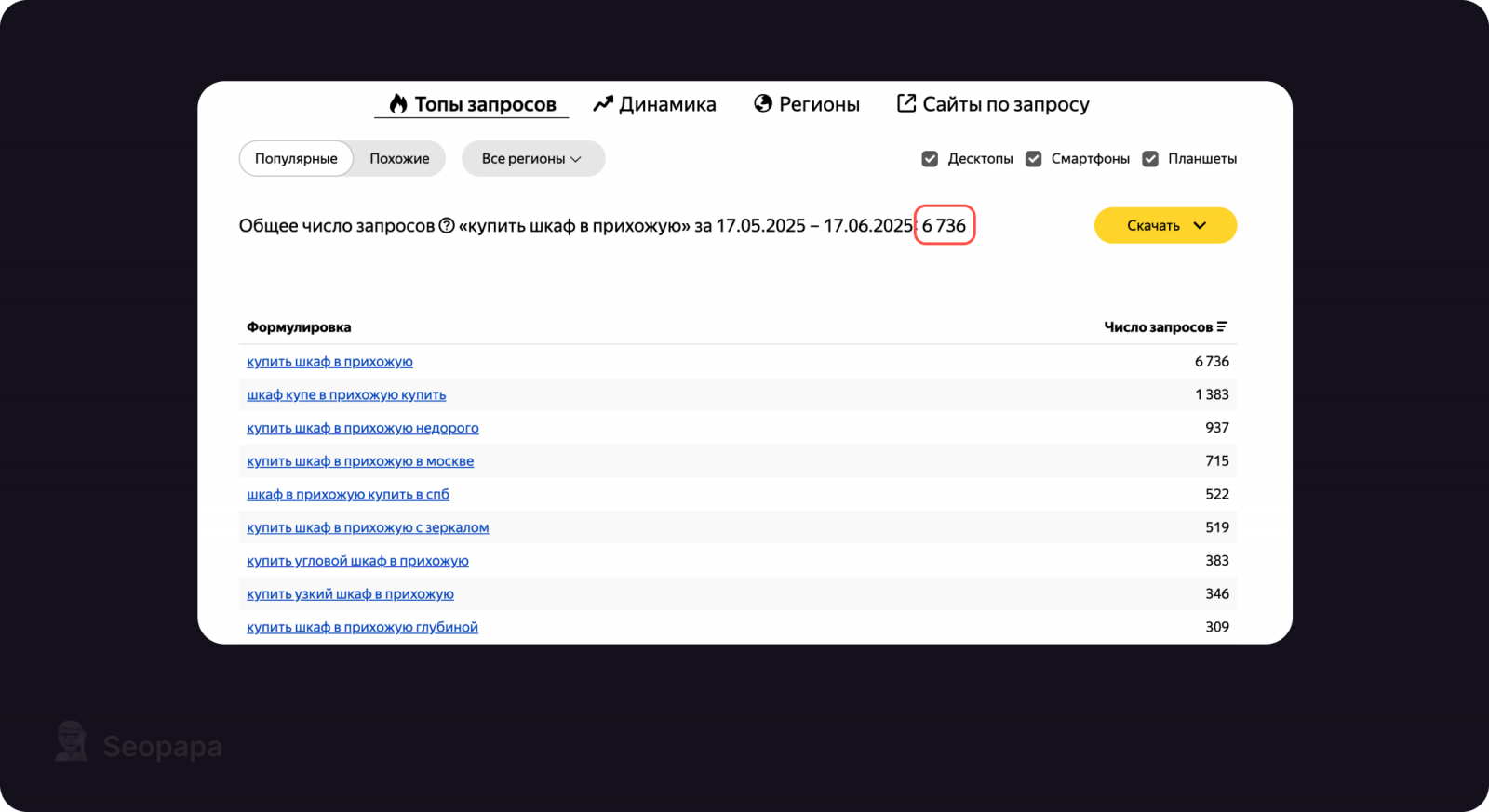Open link купить шкаф в прихожую недорого
The width and height of the screenshot is (1489, 812).
coord(363,428)
